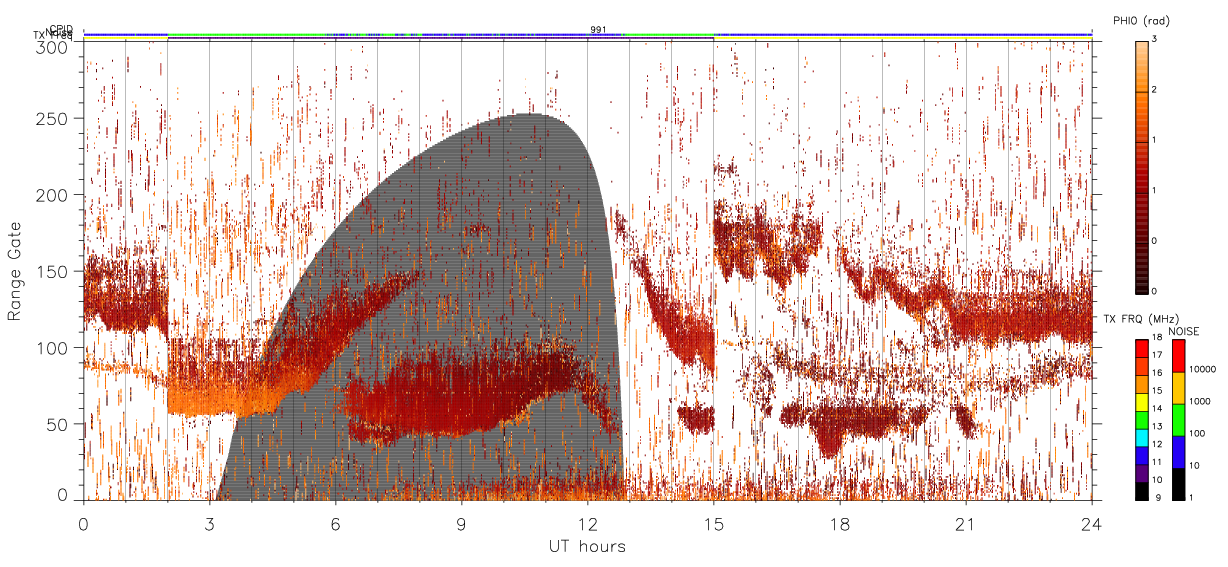
Task: Pick the yellow NOISE swatch above 1000
Action: coord(1178,388)
